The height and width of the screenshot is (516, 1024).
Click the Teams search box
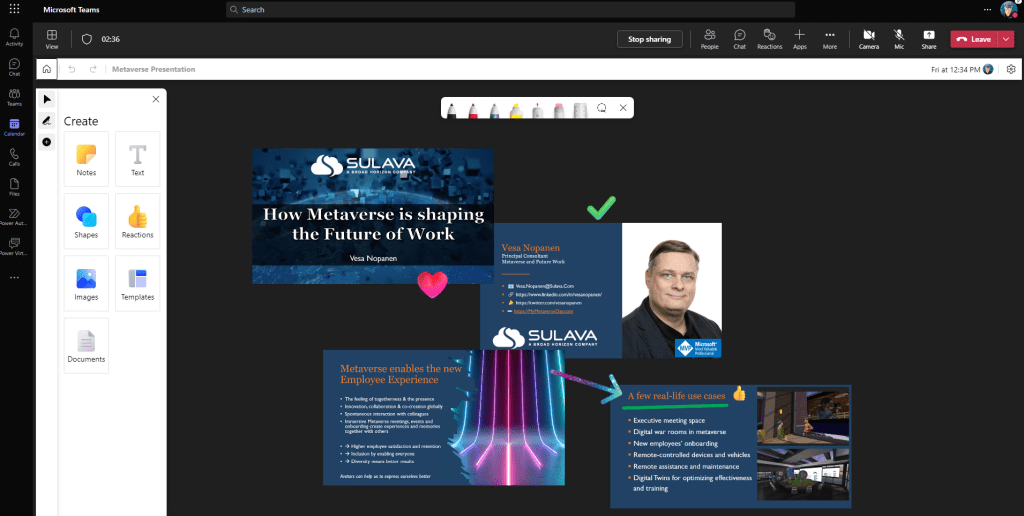click(510, 9)
